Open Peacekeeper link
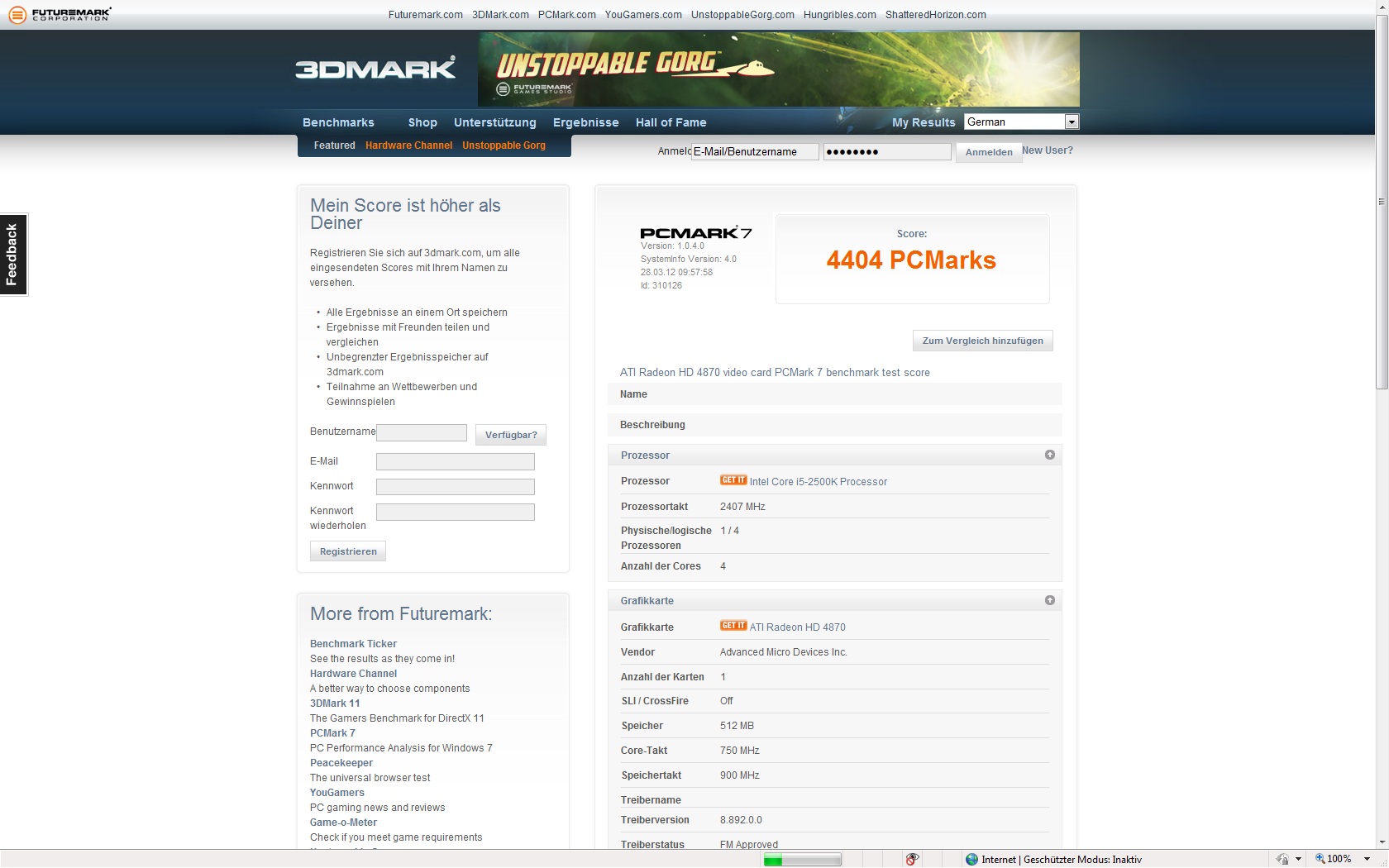1389x868 pixels. [341, 763]
